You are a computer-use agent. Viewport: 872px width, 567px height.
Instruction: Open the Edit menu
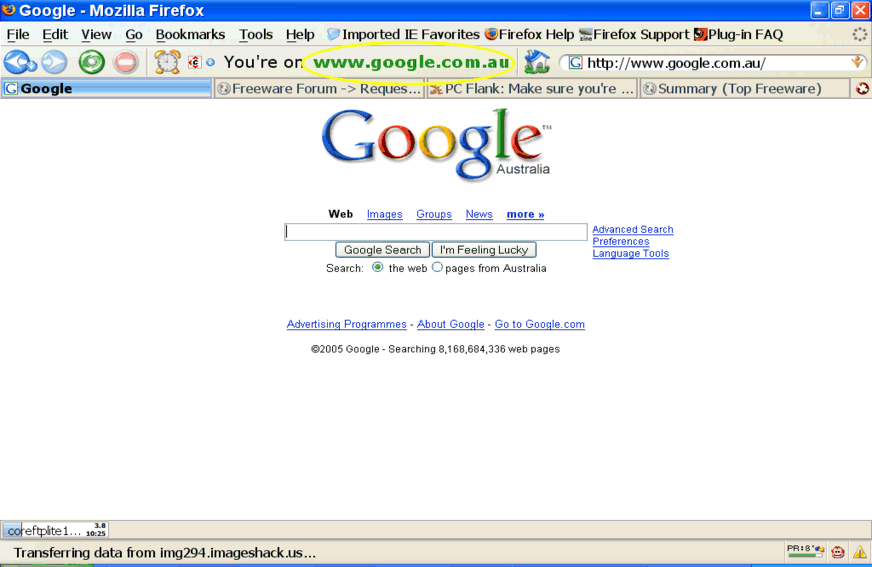(55, 34)
